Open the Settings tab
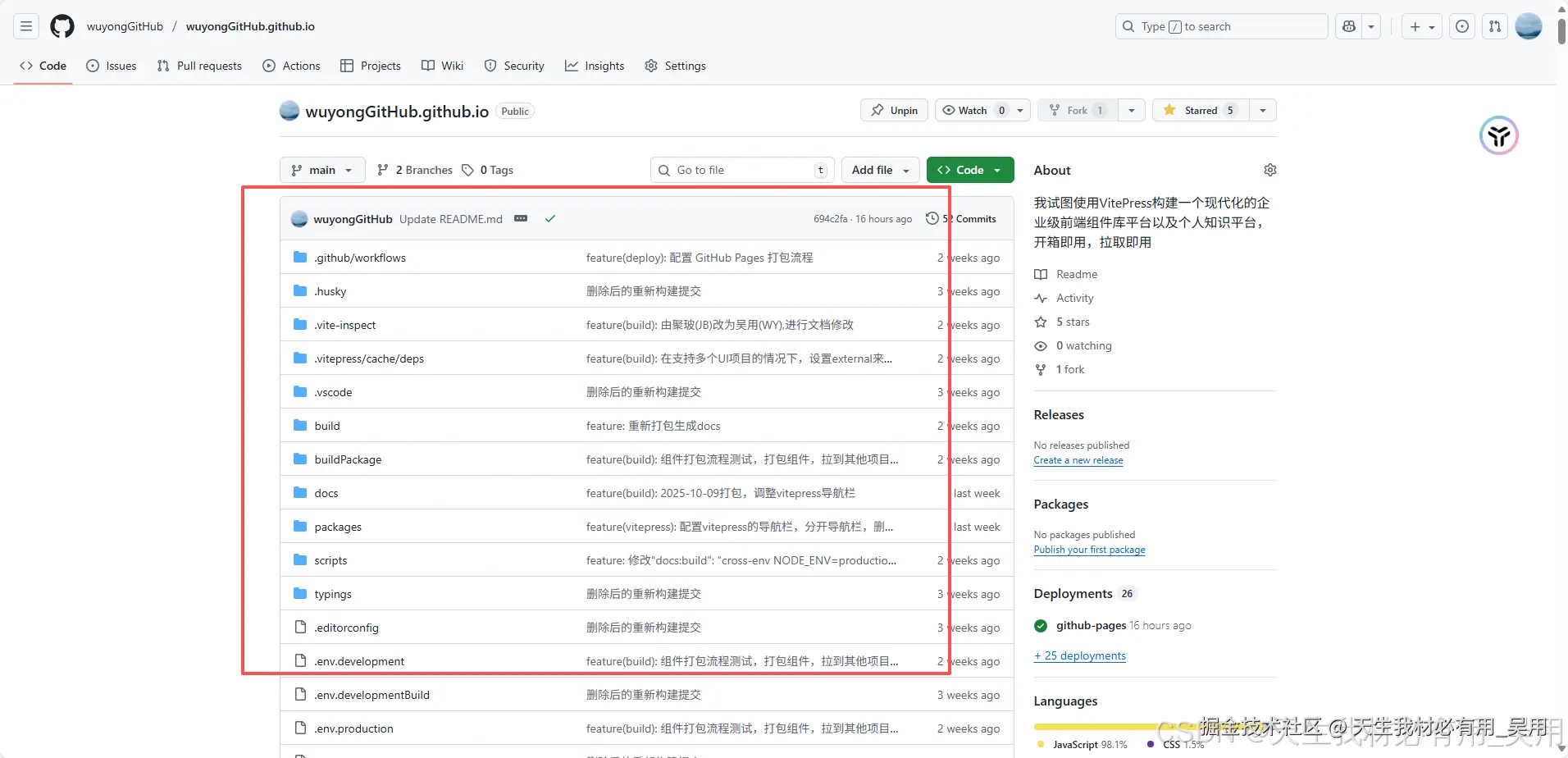1568x758 pixels. tap(675, 66)
